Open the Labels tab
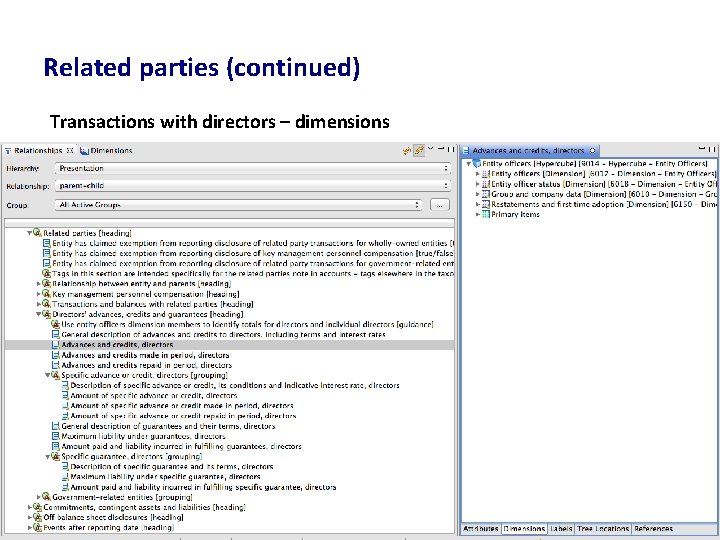This screenshot has width=720, height=540. (x=561, y=529)
